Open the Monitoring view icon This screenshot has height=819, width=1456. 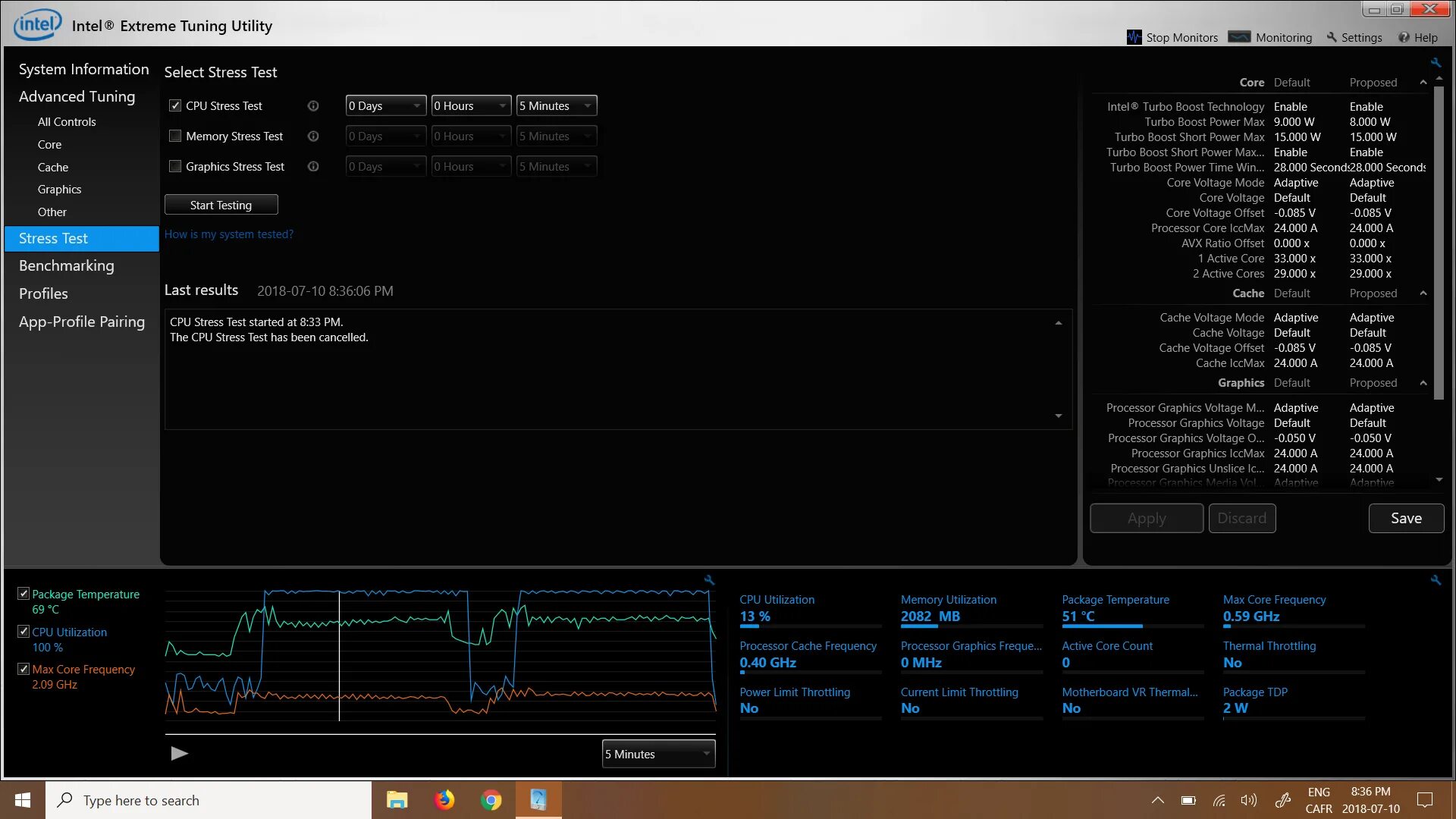[1239, 37]
